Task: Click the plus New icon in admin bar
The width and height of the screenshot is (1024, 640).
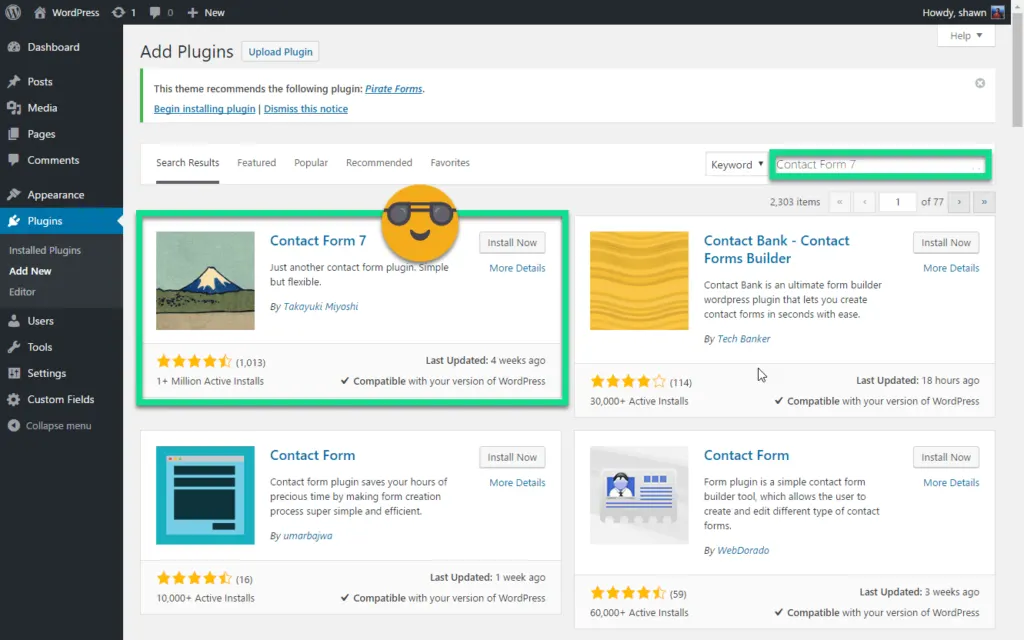Action: pos(192,12)
